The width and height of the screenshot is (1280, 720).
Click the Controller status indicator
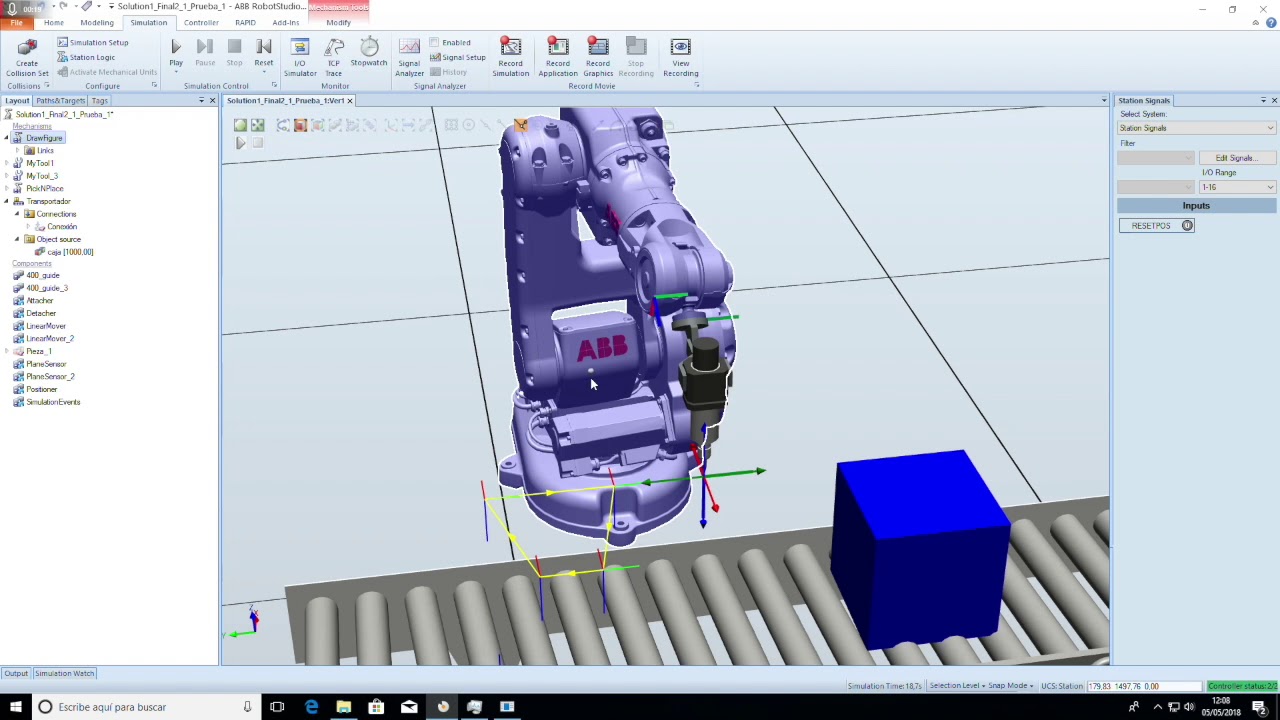point(1242,686)
